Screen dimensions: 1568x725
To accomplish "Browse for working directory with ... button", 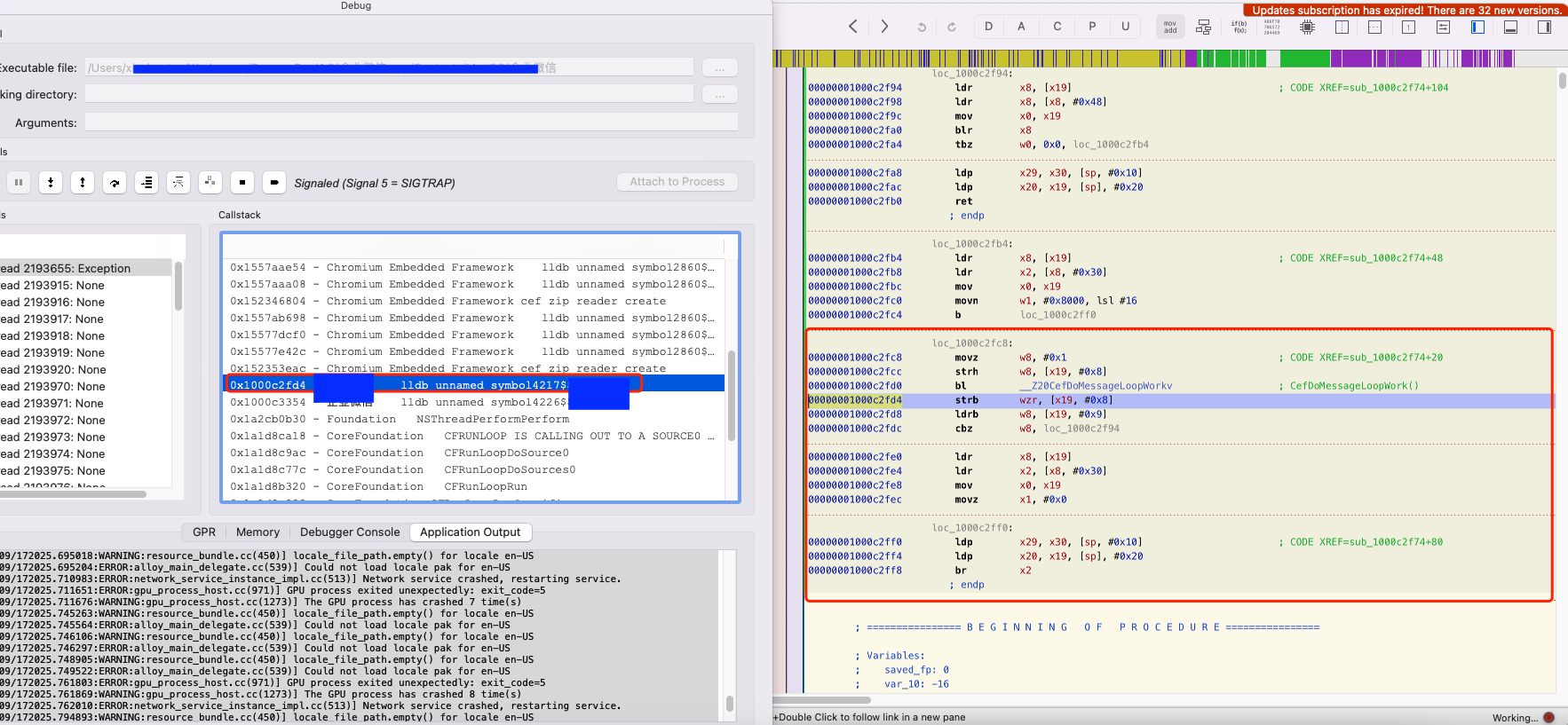I will (720, 94).
